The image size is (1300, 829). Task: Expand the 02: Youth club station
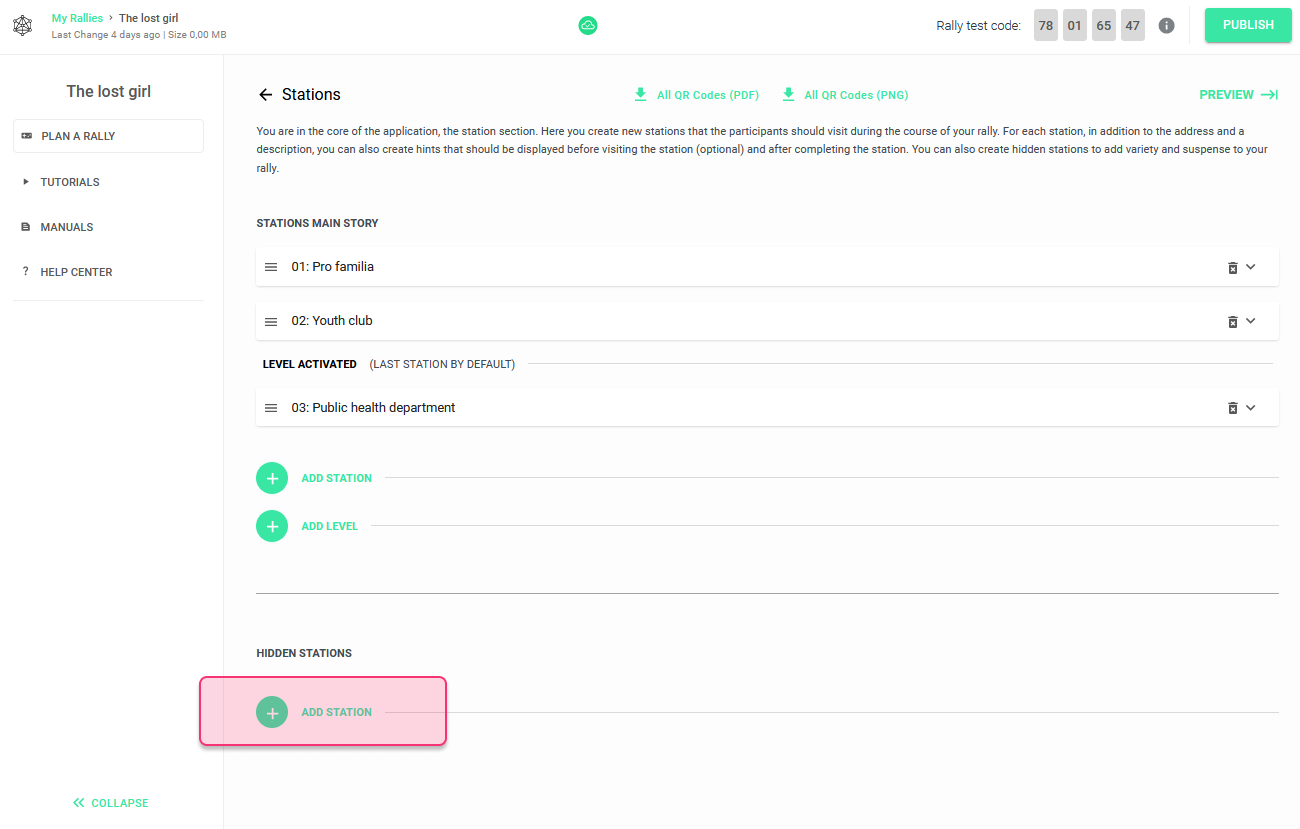click(1250, 321)
